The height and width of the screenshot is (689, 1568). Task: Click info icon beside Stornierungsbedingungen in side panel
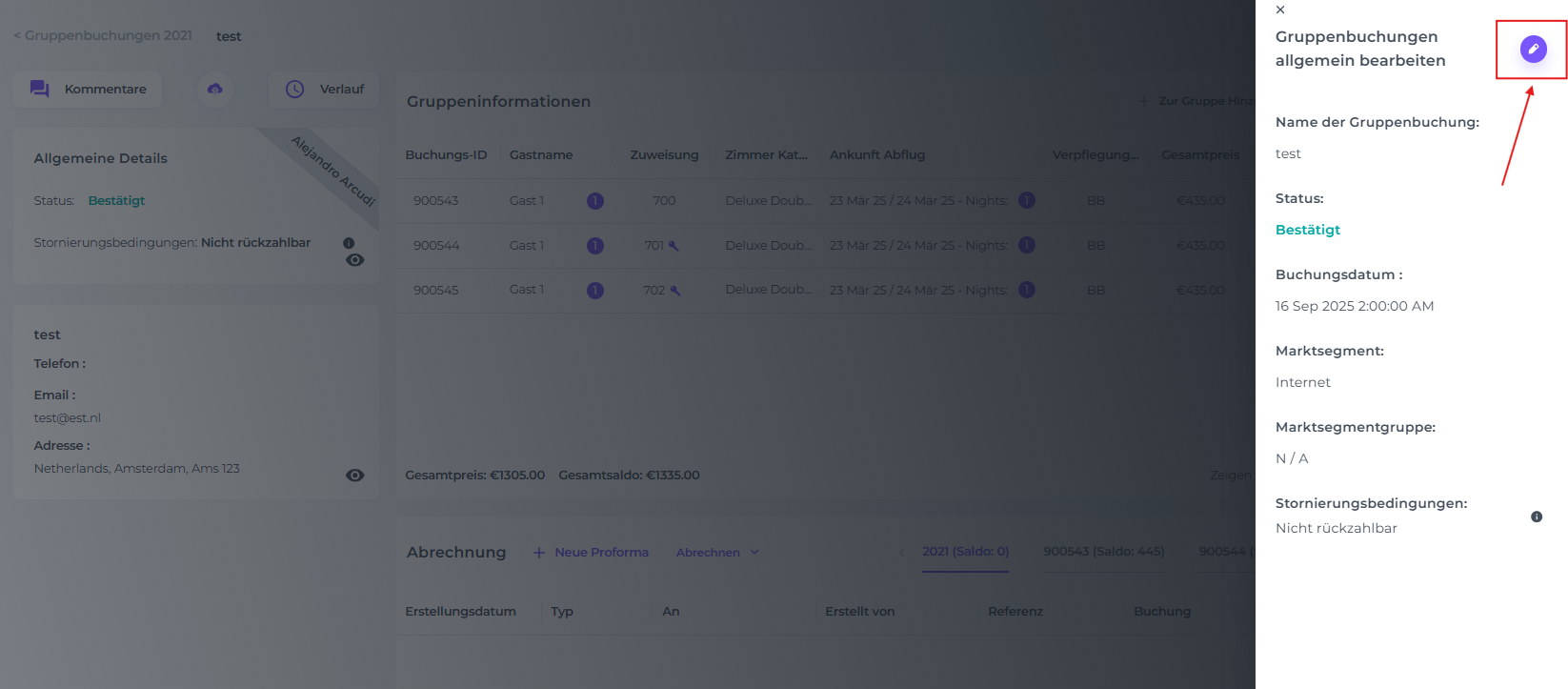click(x=1536, y=517)
